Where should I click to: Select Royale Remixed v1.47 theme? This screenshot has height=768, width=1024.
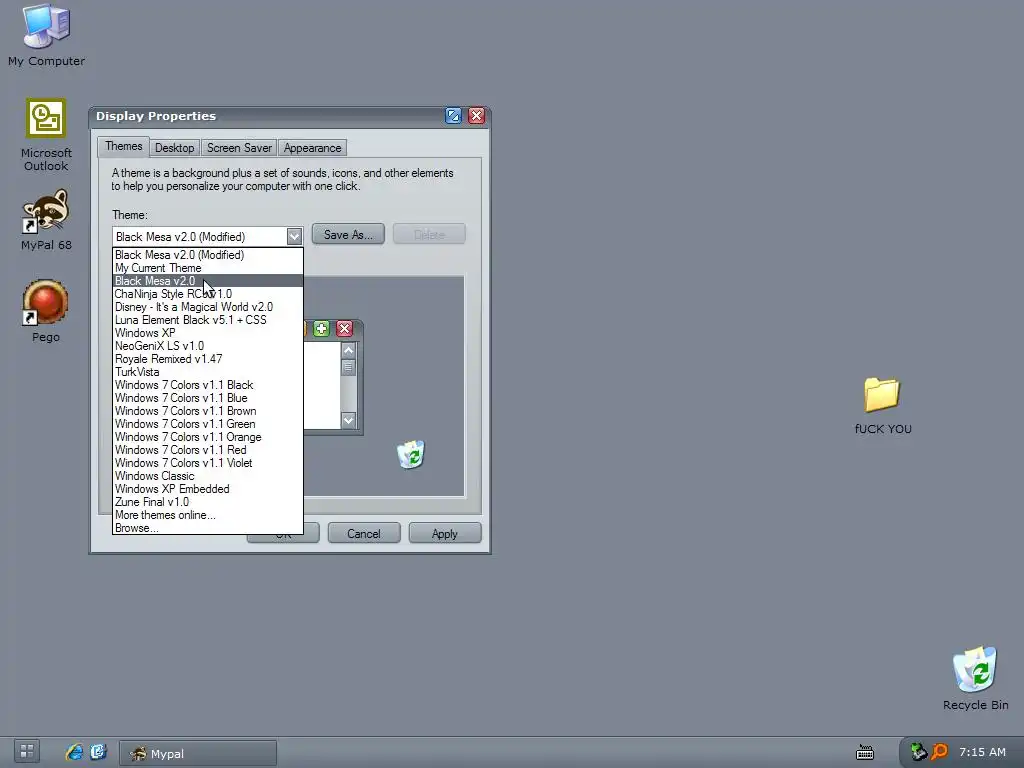[208, 359]
